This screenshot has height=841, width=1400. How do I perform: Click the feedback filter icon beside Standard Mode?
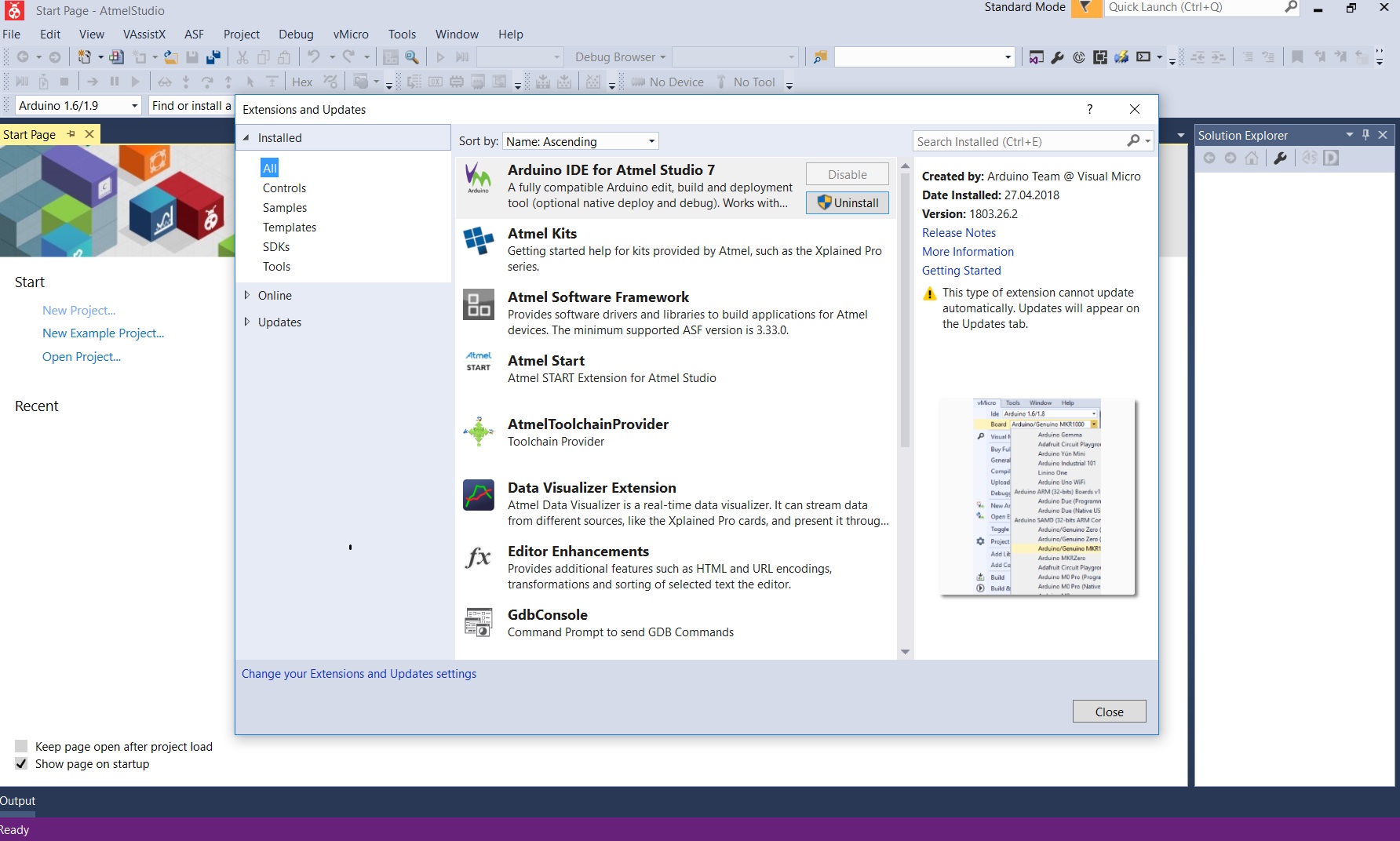tap(1085, 8)
